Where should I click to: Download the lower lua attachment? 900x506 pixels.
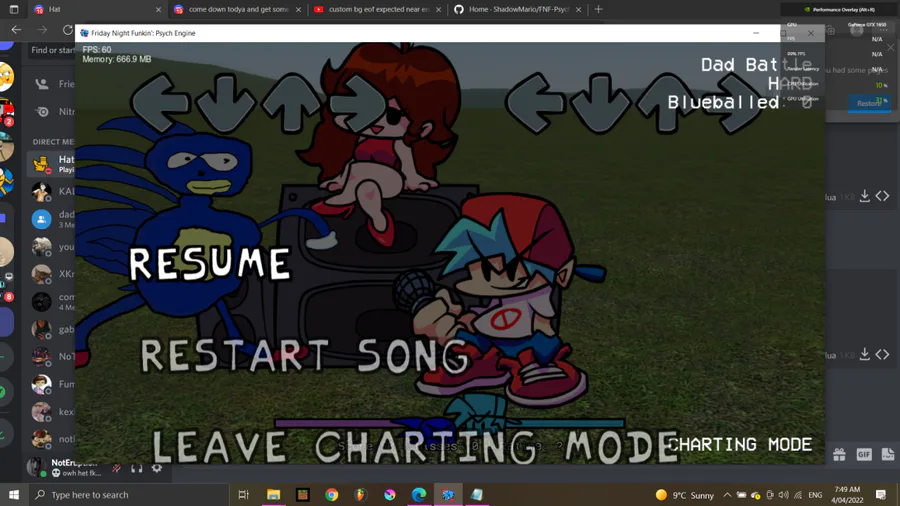click(x=864, y=355)
